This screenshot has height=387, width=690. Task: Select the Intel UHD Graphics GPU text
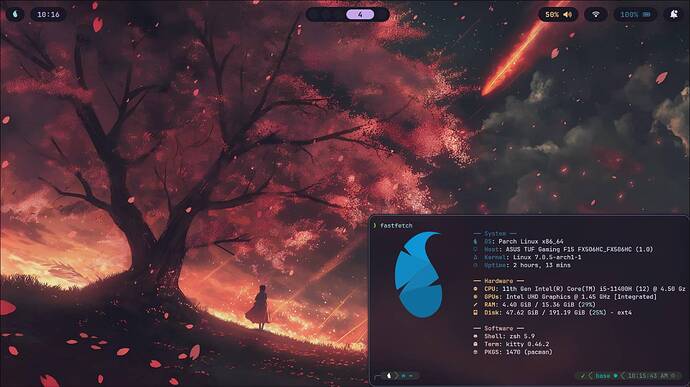click(581, 297)
